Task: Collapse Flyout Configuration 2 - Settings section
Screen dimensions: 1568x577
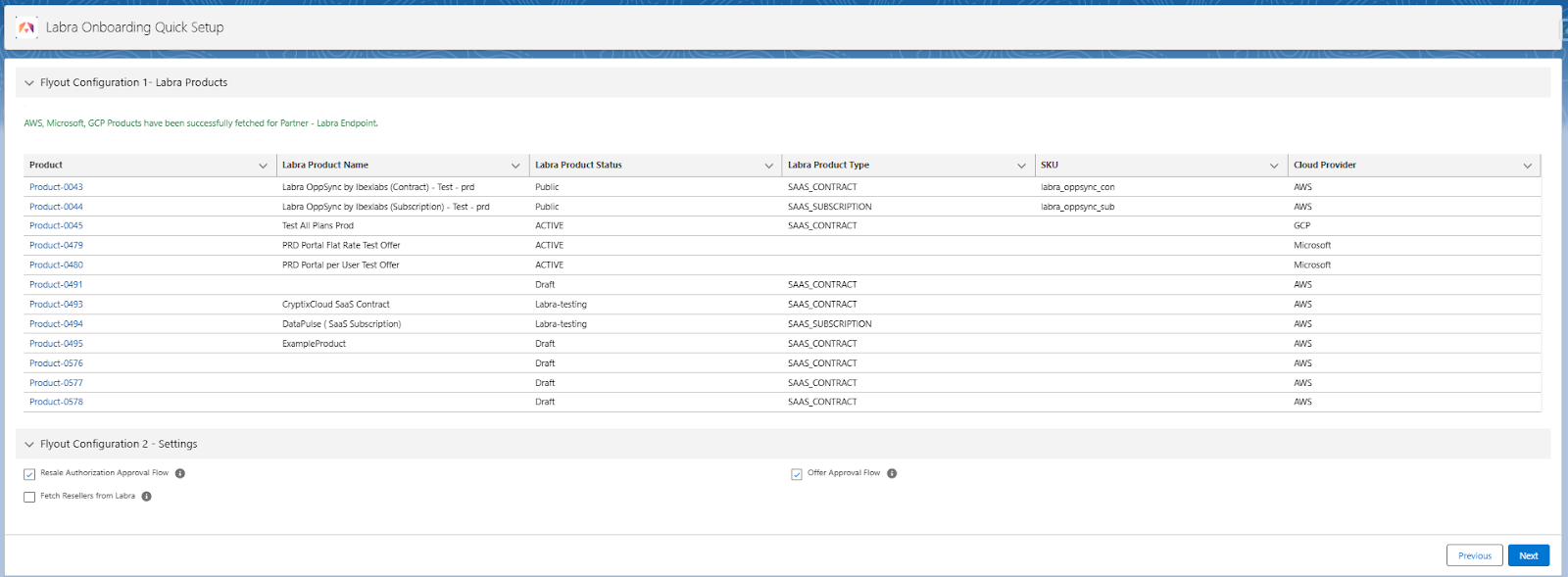Action: 29,445
